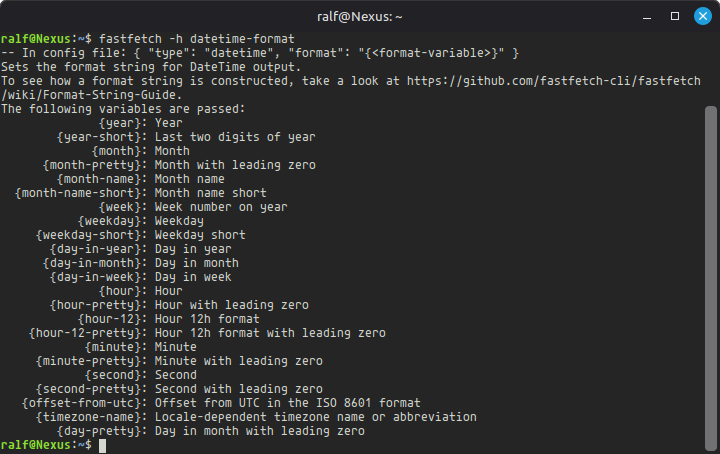Click the {month-name-short} variable
The height and width of the screenshot is (454, 720).
click(77, 193)
